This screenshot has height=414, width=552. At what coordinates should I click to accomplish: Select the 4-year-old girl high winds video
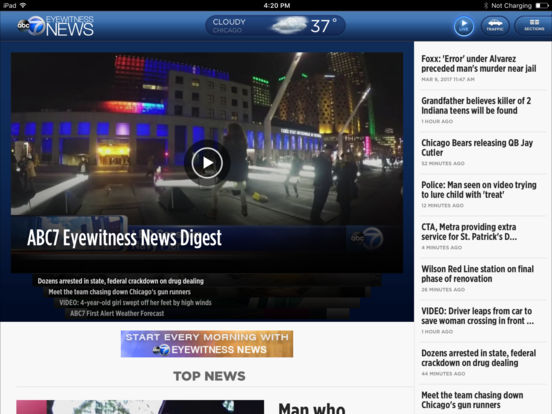point(135,302)
